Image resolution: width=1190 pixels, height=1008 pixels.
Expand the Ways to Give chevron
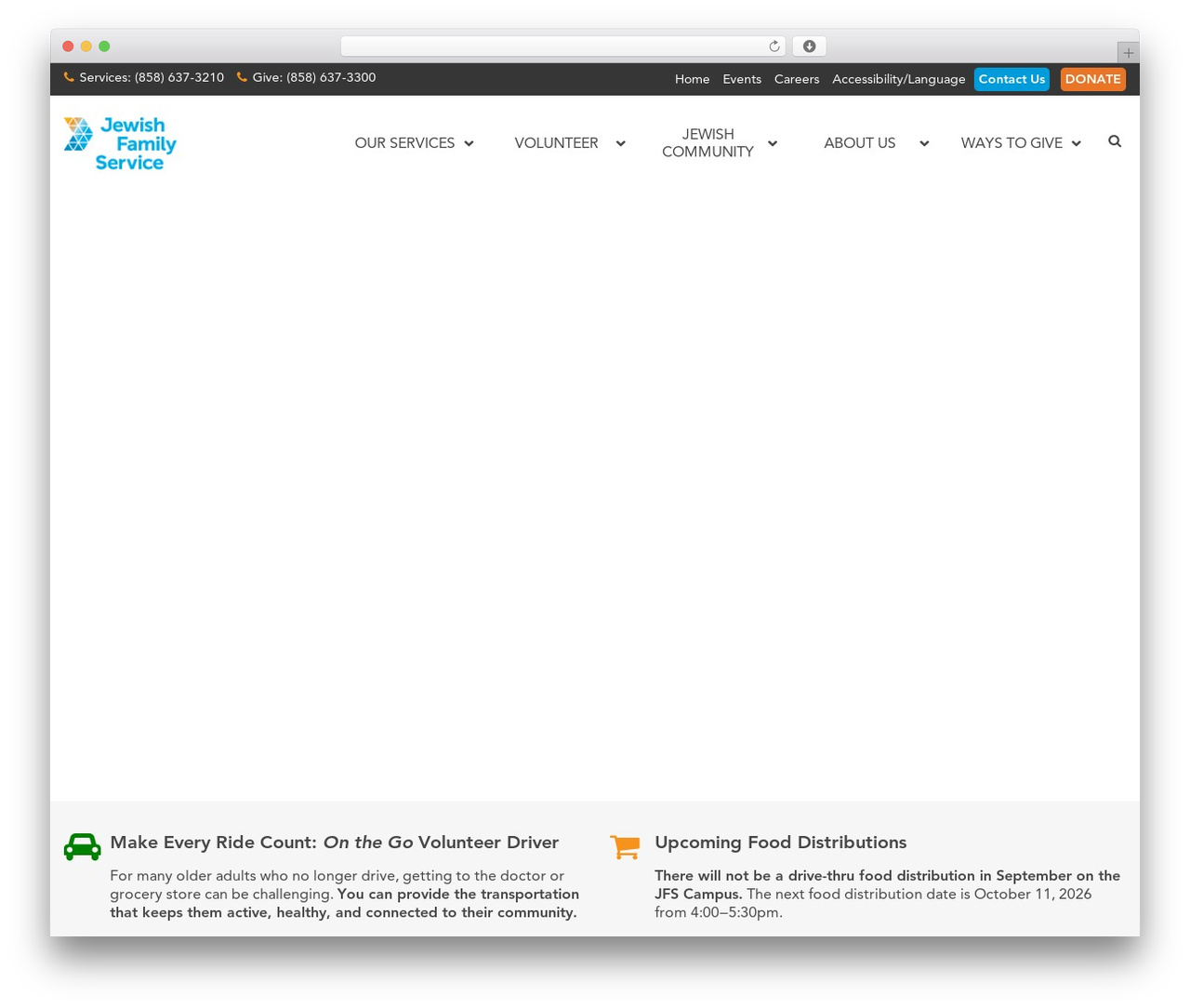[1076, 143]
